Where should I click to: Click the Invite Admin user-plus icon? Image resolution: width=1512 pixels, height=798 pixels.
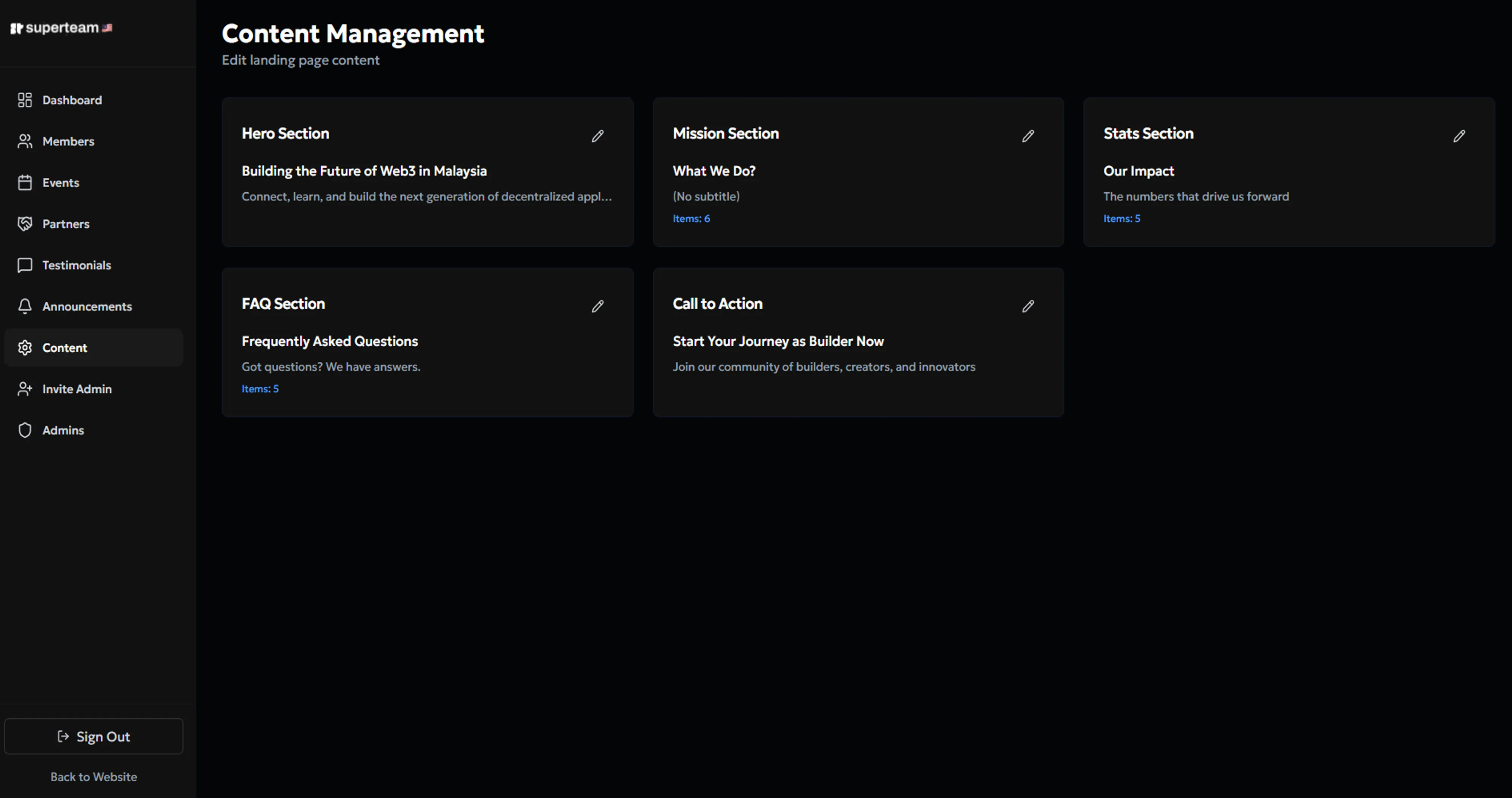pyautogui.click(x=25, y=389)
